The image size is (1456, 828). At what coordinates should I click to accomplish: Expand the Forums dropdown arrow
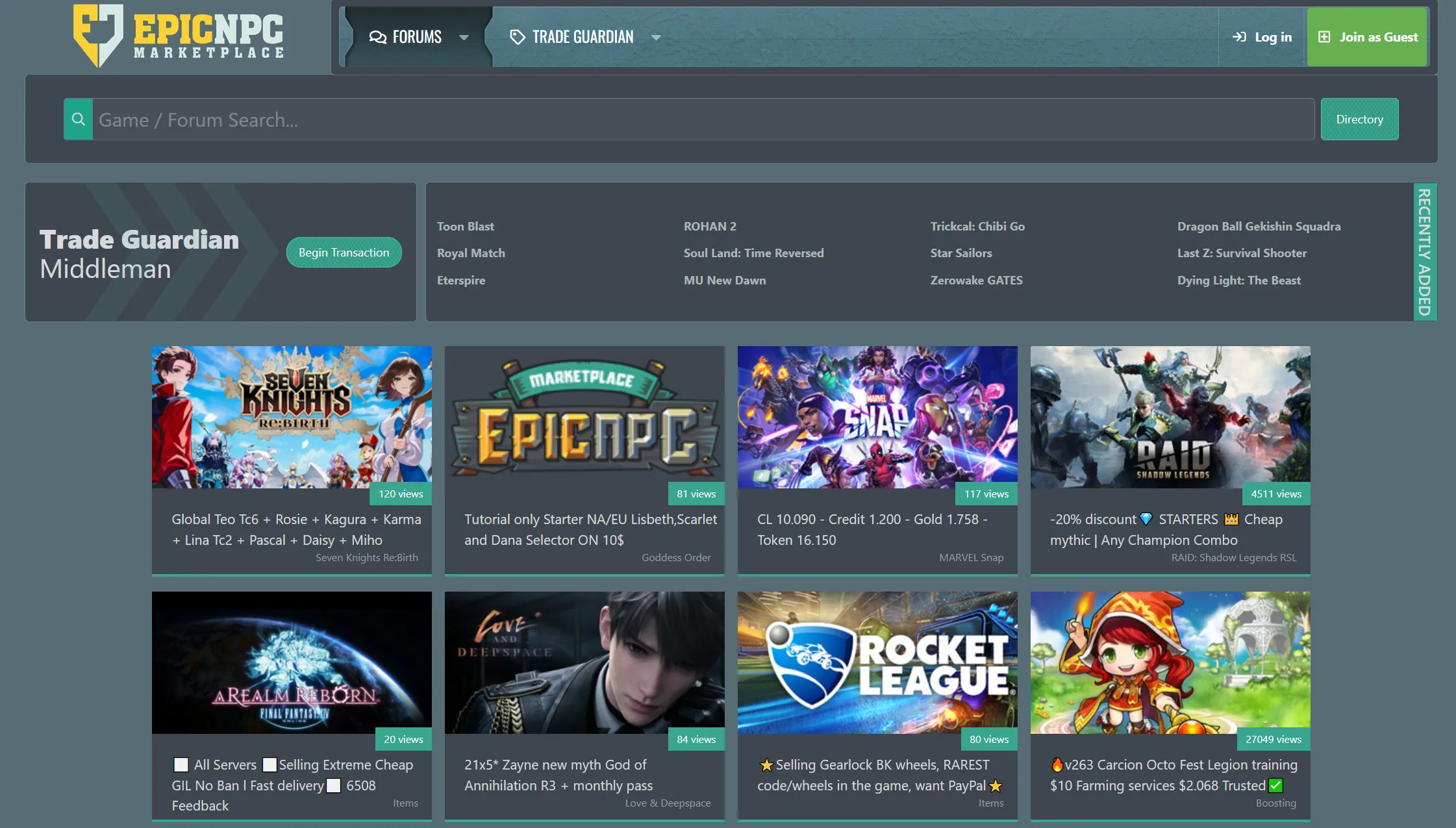coord(464,38)
